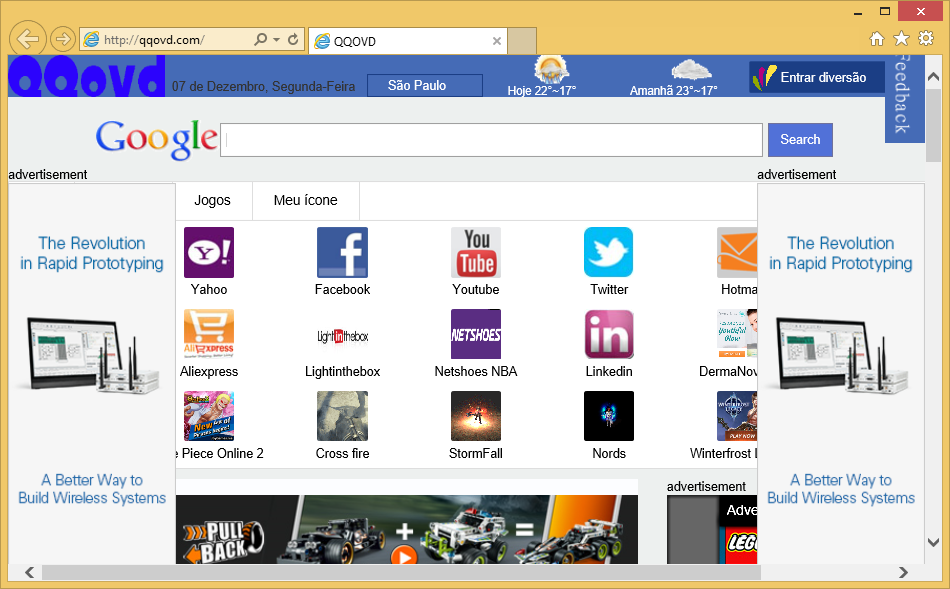The width and height of the screenshot is (950, 589).
Task: Open the Netshoes NBA icon
Action: pyautogui.click(x=476, y=334)
